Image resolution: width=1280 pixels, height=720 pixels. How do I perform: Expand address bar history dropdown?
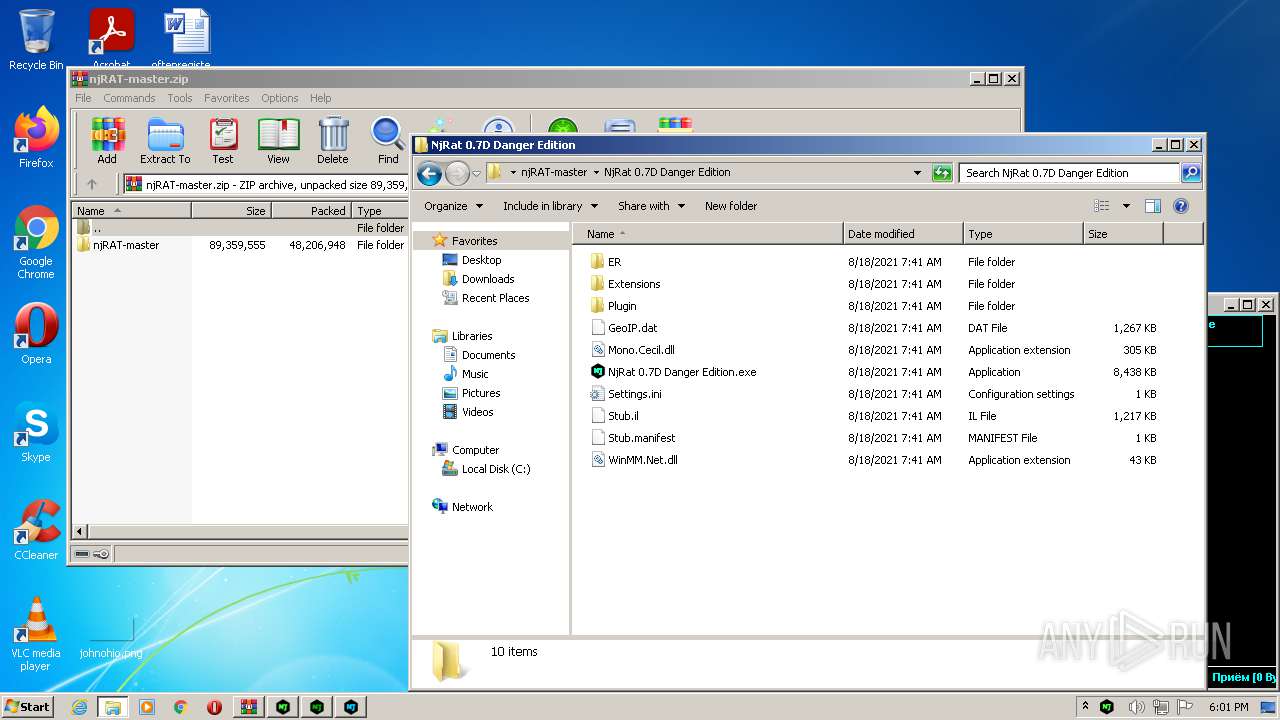point(917,173)
